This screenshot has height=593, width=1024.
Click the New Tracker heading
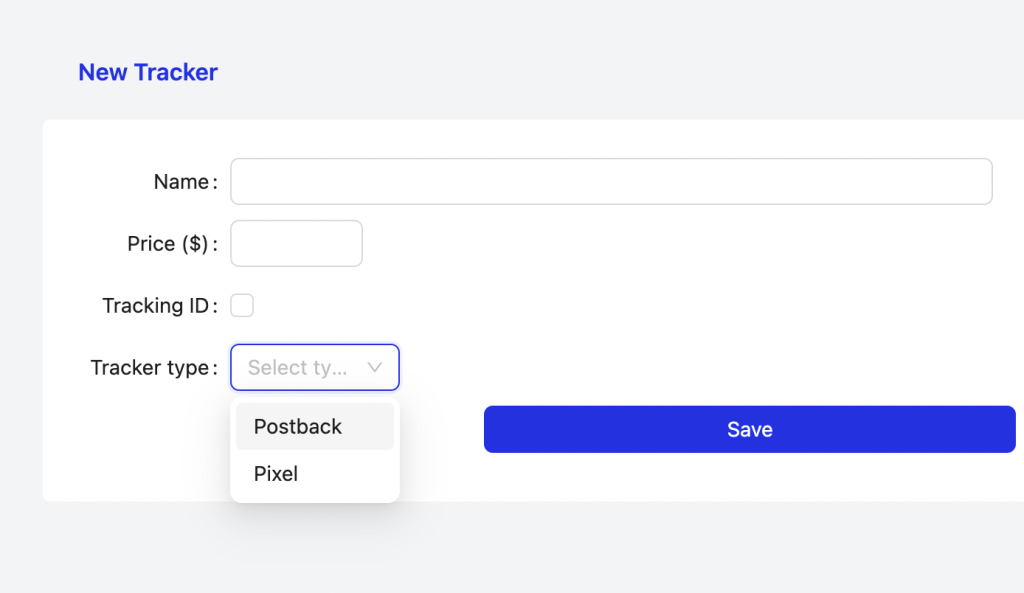pyautogui.click(x=148, y=73)
